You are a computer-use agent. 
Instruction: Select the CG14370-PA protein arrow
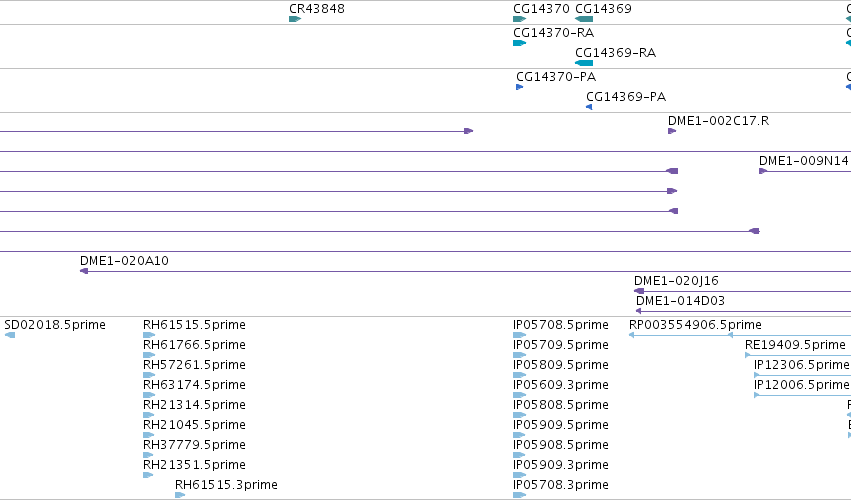519,87
